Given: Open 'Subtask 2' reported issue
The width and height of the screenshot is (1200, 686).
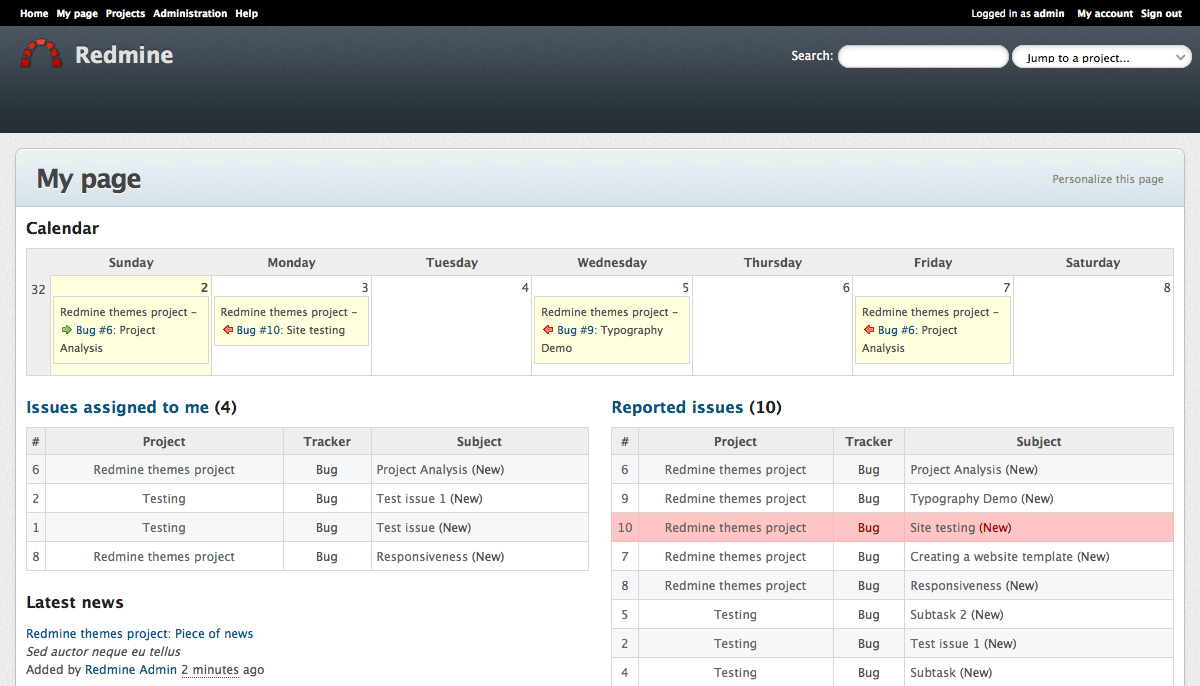Looking at the screenshot, I should click(938, 614).
